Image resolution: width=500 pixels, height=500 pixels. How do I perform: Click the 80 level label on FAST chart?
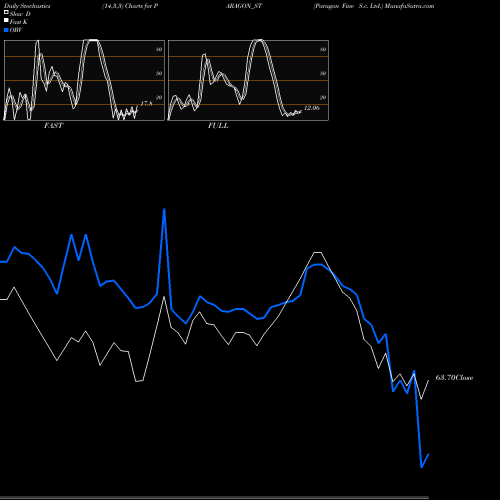coord(159,49)
